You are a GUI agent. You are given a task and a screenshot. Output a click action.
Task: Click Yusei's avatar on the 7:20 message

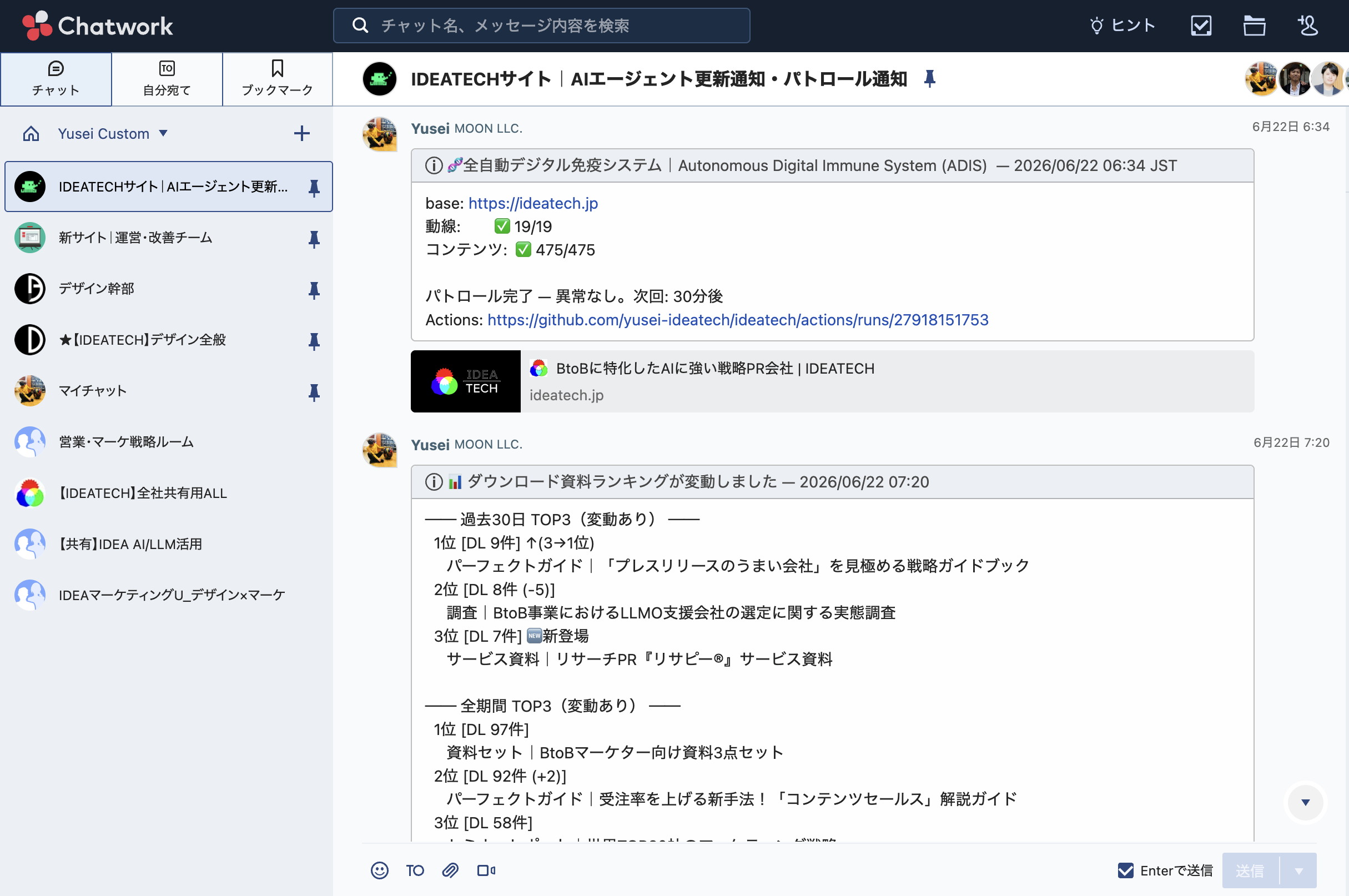coord(379,450)
